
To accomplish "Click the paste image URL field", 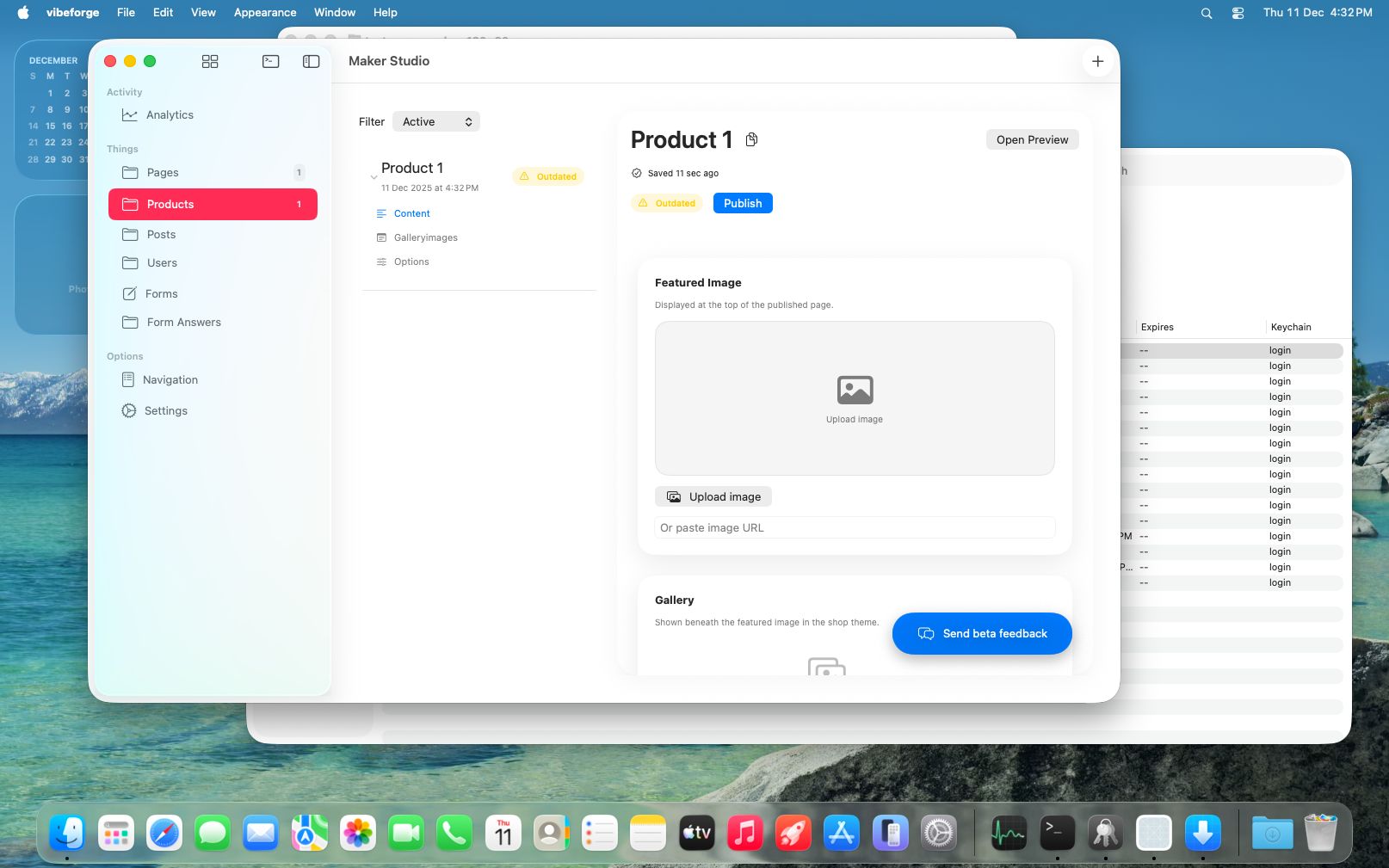I will tap(854, 527).
